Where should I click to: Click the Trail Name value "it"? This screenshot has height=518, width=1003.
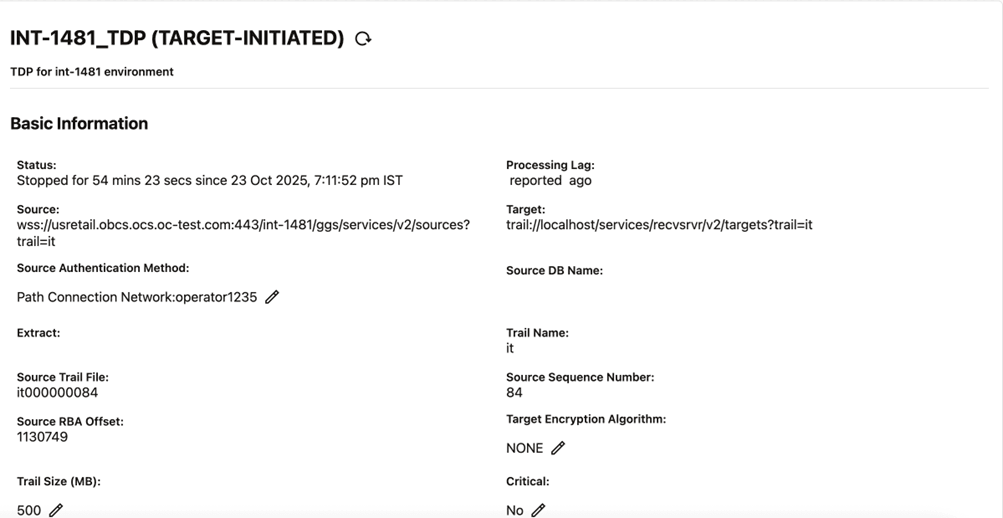tap(510, 349)
